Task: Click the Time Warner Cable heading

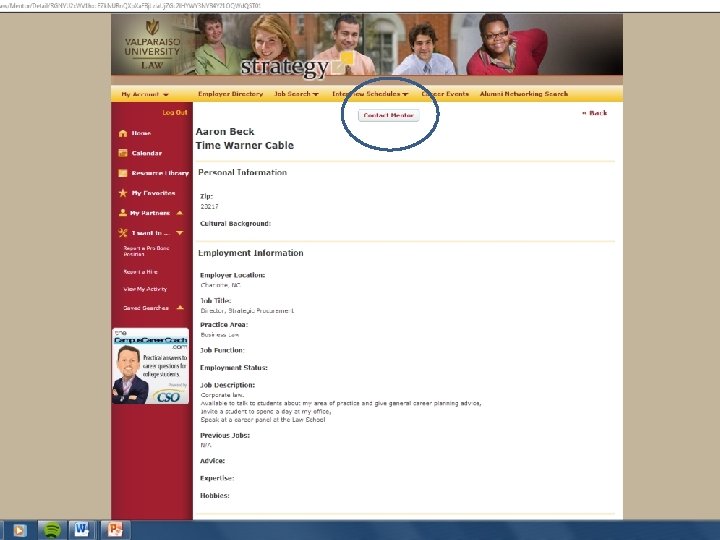Action: click(245, 145)
